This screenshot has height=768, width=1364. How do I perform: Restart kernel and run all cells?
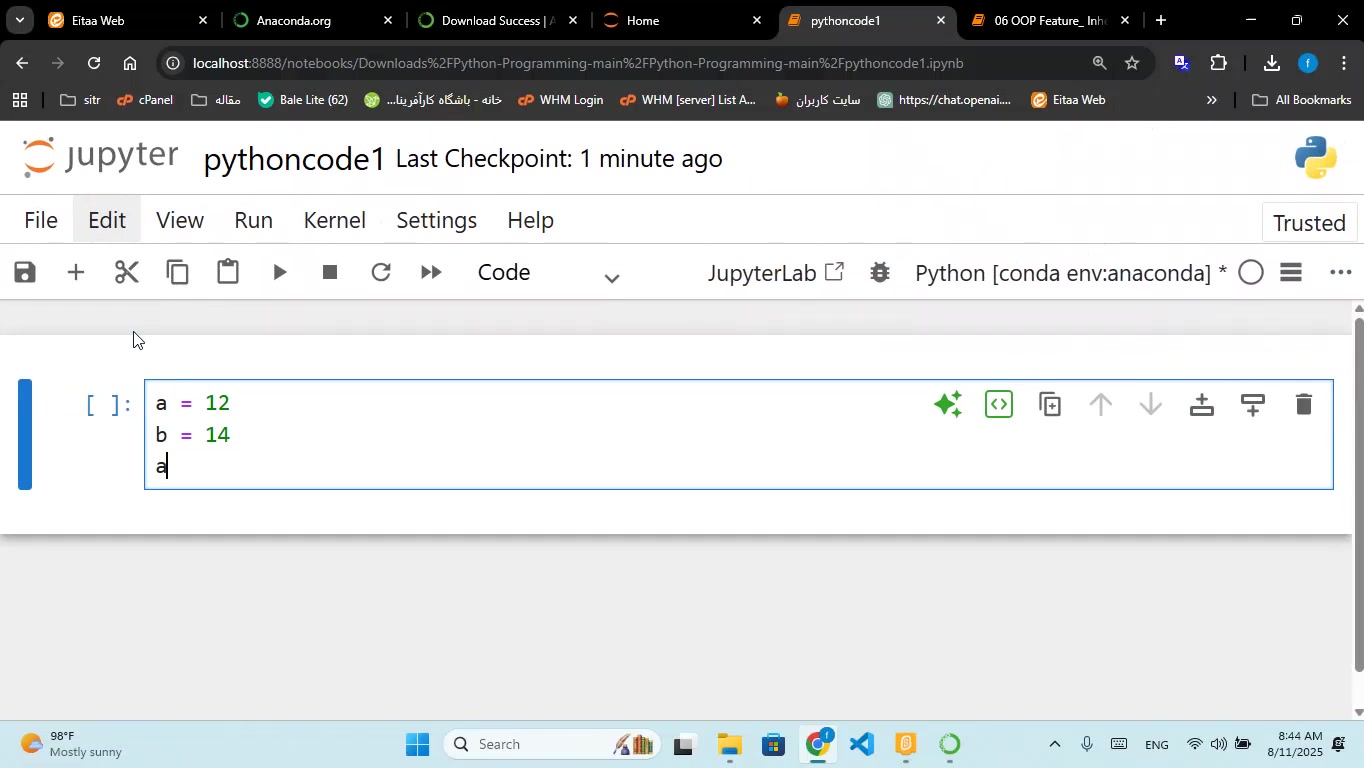click(x=431, y=272)
